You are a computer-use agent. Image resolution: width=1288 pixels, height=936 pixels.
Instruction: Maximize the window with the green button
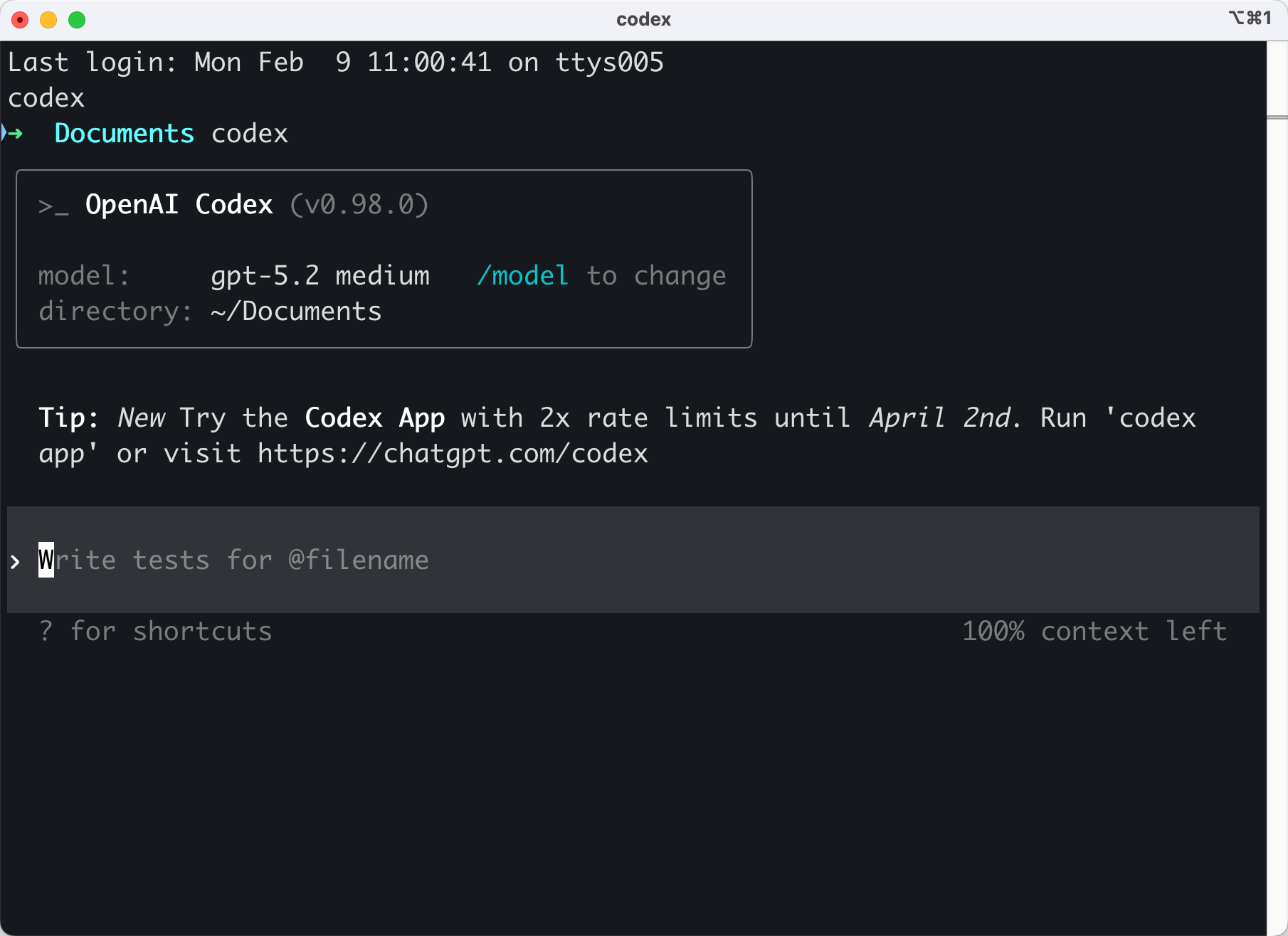point(77,20)
